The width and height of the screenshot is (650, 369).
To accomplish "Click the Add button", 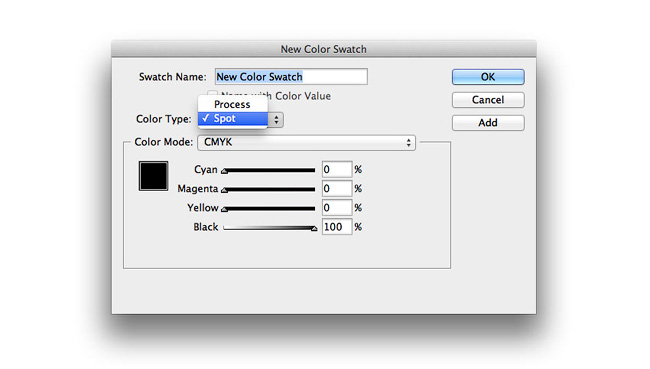I will (488, 123).
